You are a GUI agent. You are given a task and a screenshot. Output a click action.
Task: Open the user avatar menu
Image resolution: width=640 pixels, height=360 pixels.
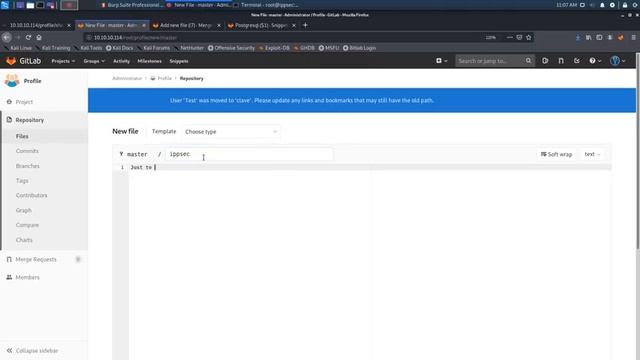pos(618,61)
